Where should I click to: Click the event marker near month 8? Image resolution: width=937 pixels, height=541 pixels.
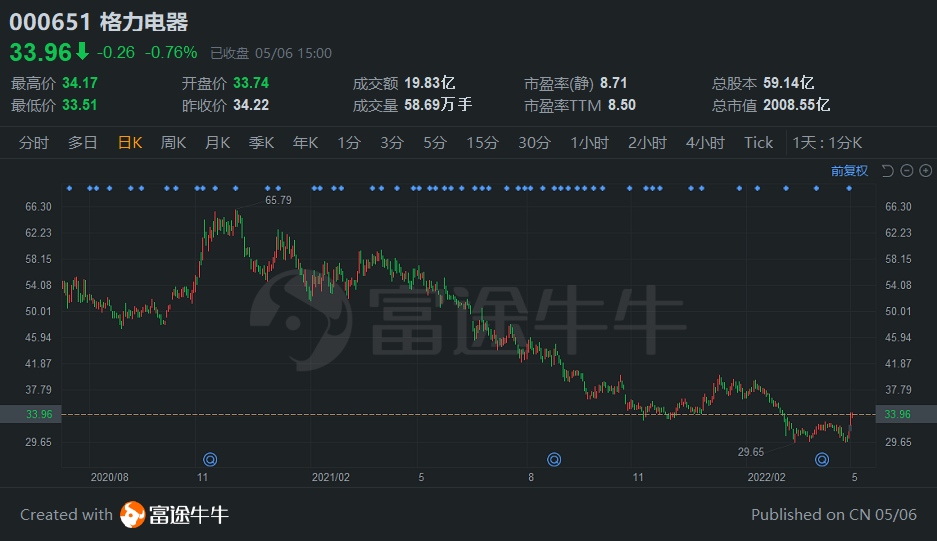554,459
